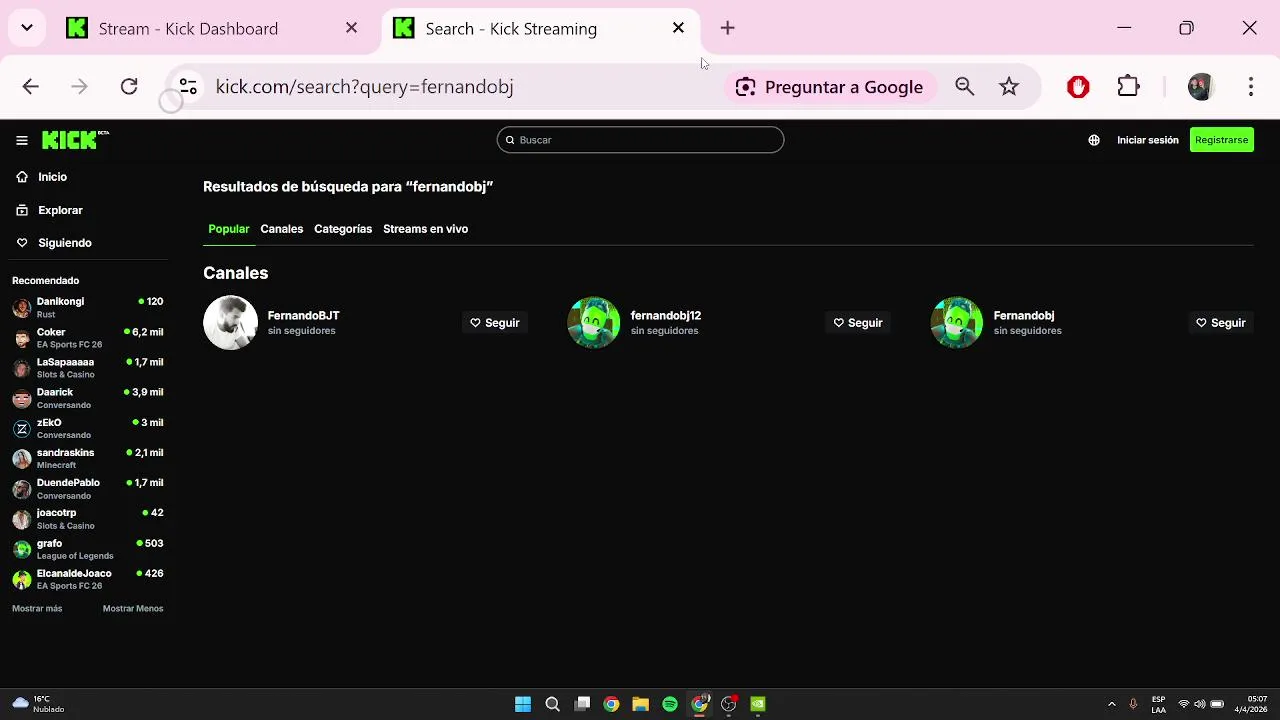
Task: Click the red ad-blocker extension icon
Action: coord(1078,87)
